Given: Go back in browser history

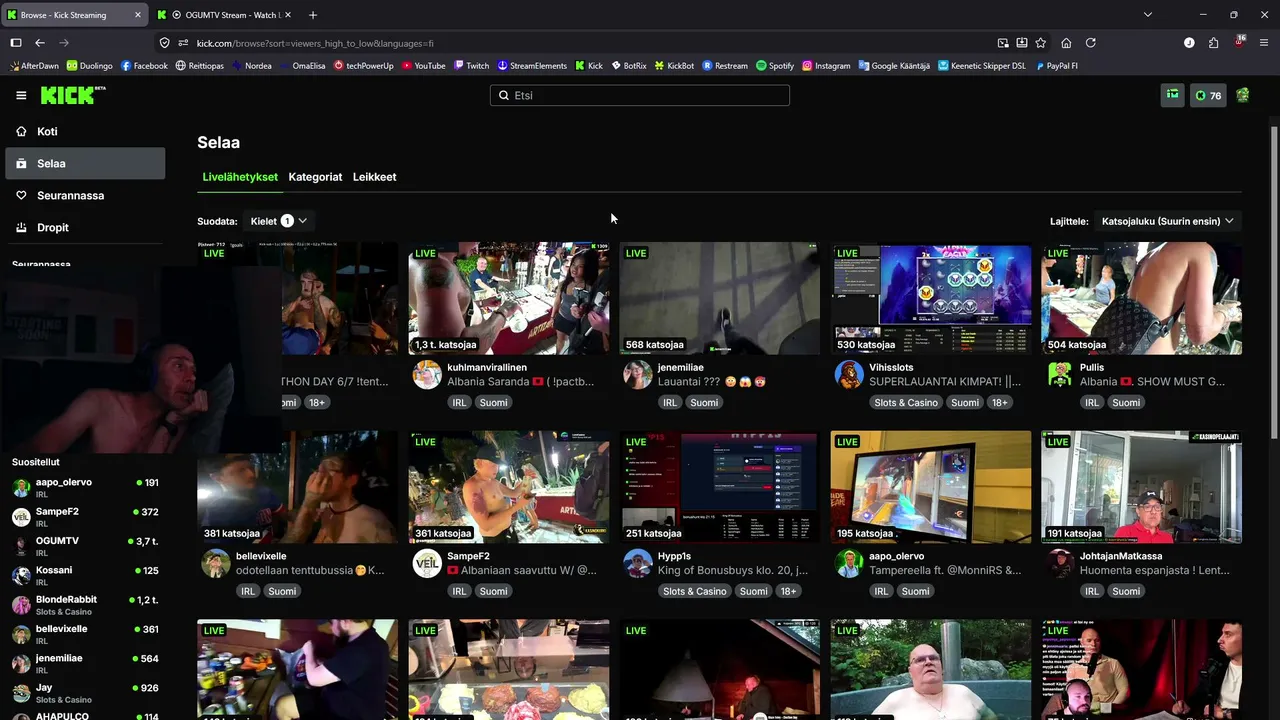Looking at the screenshot, I should tap(40, 43).
